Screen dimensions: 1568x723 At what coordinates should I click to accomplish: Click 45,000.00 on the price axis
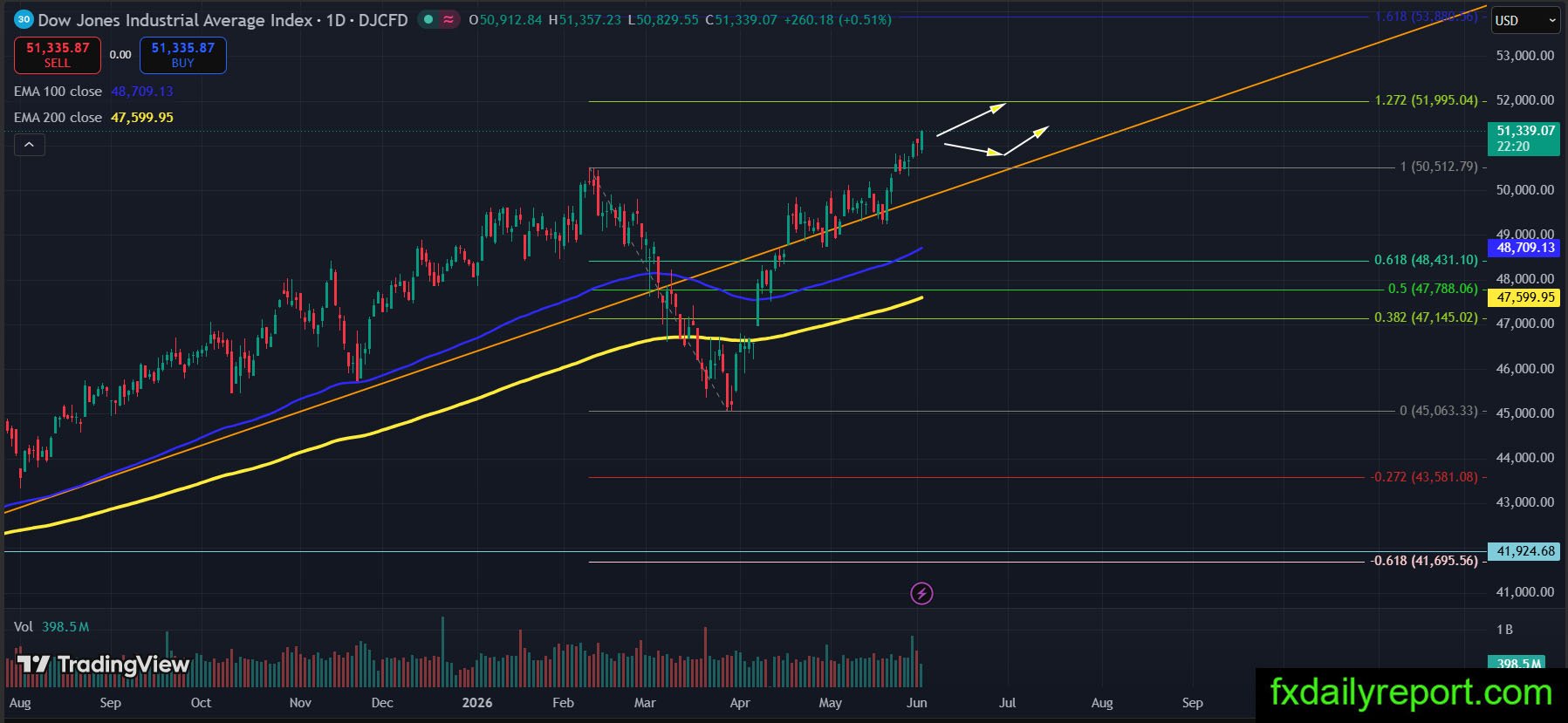[x=1525, y=413]
